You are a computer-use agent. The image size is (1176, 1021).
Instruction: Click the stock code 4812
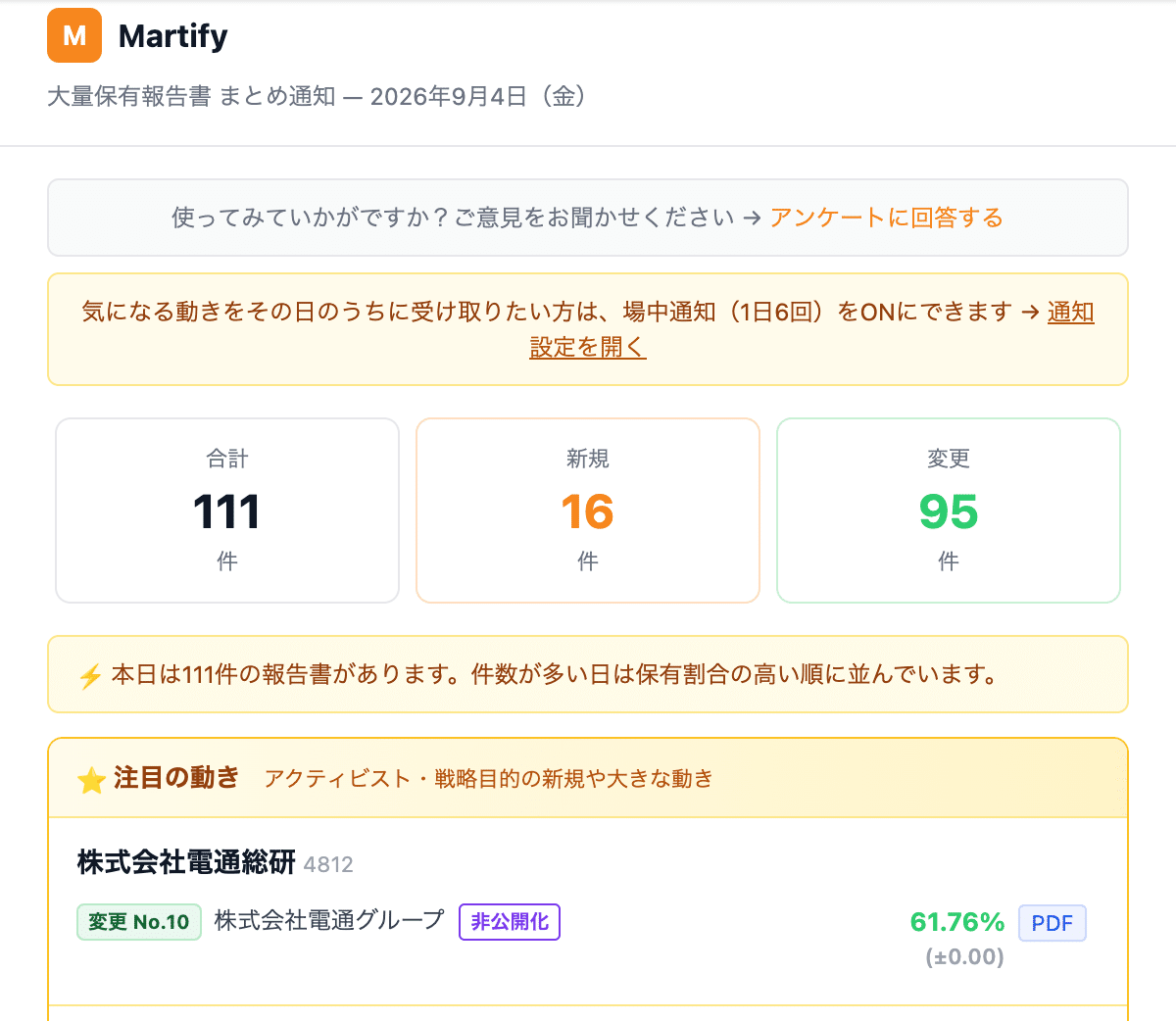click(x=328, y=864)
